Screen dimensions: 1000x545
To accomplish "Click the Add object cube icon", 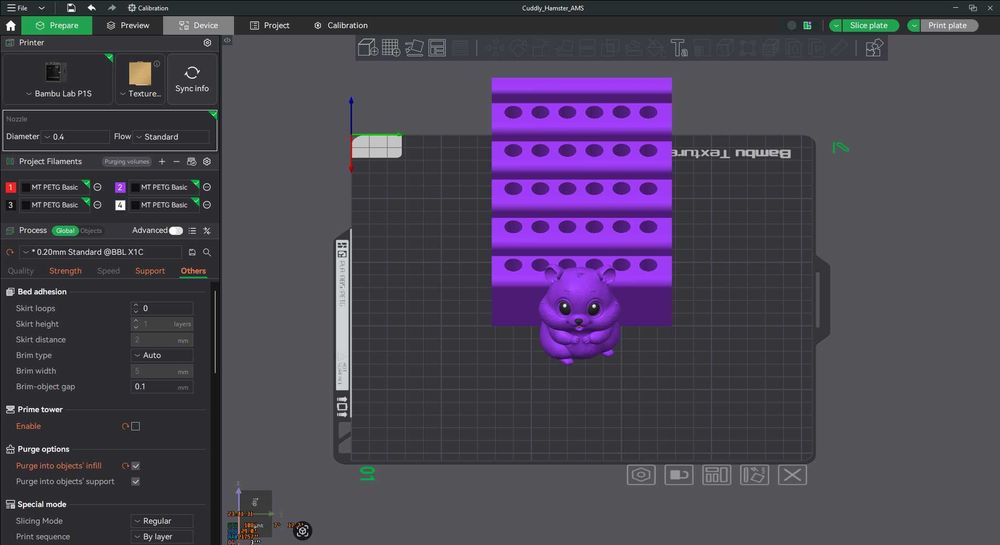I will [367, 48].
